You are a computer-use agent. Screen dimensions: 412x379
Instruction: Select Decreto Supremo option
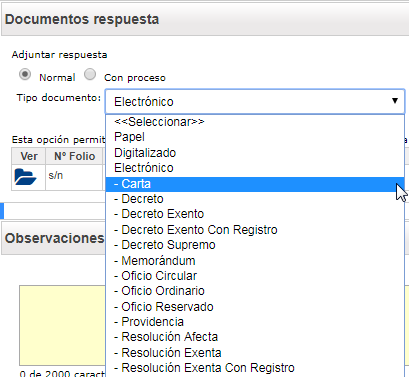click(x=255, y=245)
